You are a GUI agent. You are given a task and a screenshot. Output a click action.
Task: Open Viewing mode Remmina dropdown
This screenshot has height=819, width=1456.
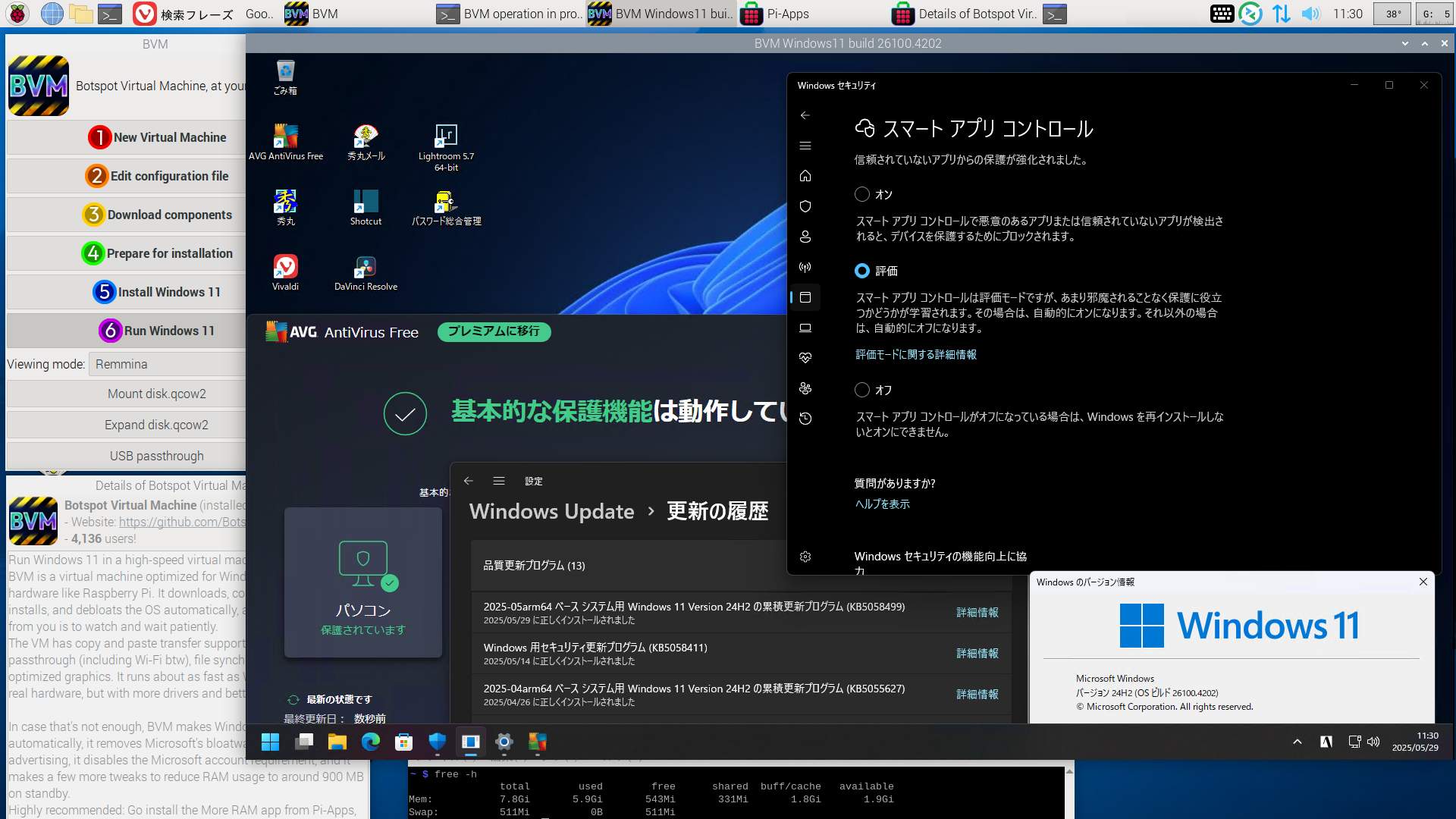point(167,364)
